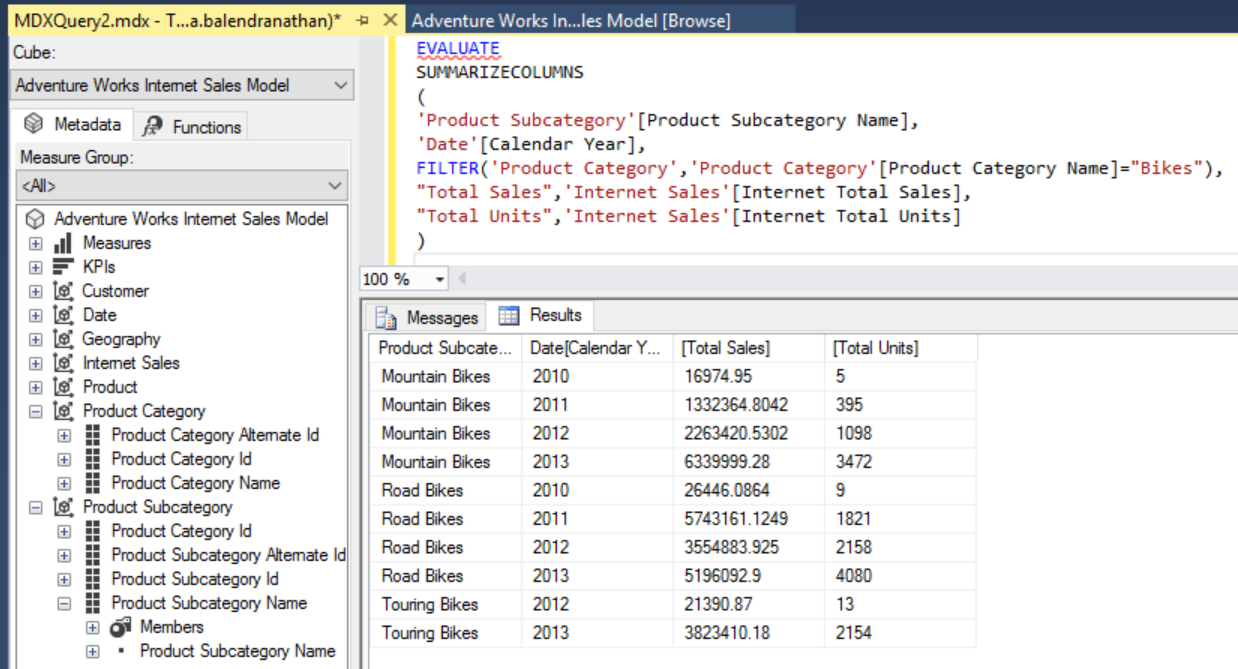Image resolution: width=1238 pixels, height=669 pixels.
Task: Click the [Total Sales] column header
Action: click(749, 348)
